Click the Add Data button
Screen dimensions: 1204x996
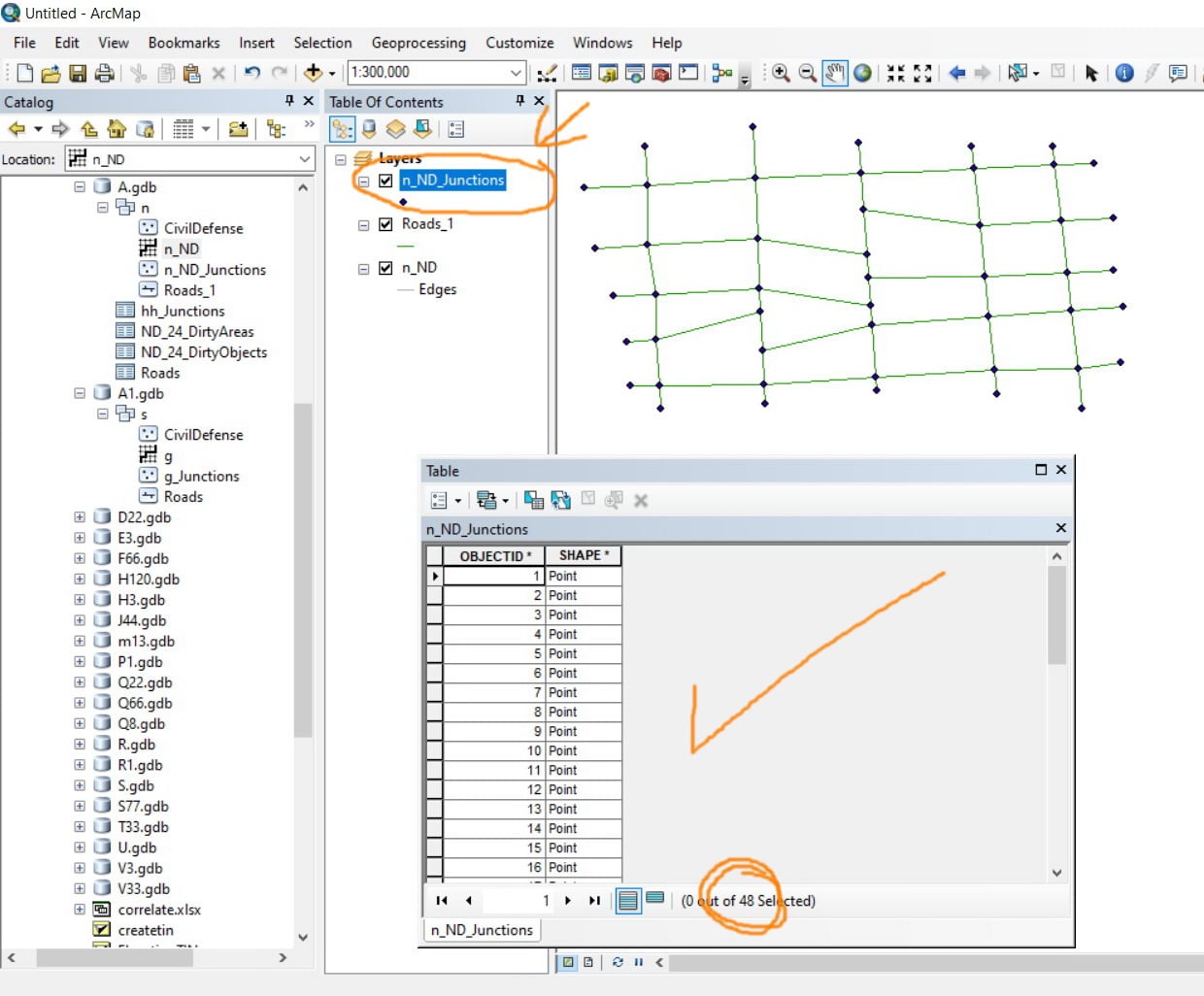[x=313, y=73]
